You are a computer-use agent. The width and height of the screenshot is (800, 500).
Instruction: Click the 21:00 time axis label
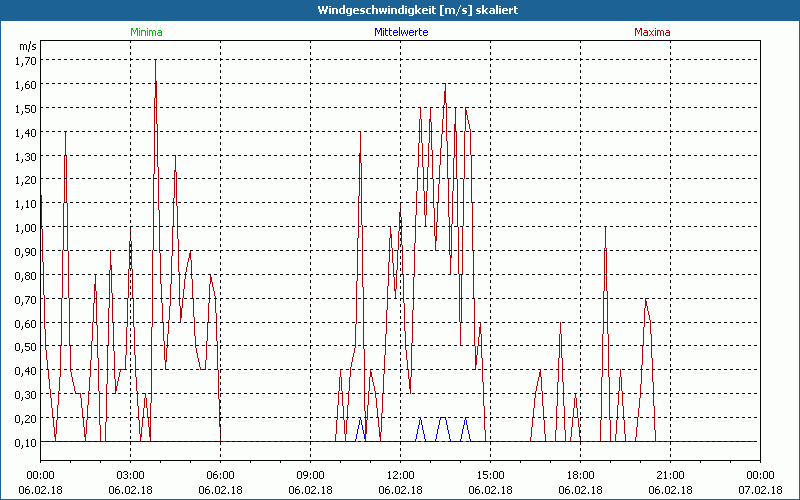[x=670, y=475]
